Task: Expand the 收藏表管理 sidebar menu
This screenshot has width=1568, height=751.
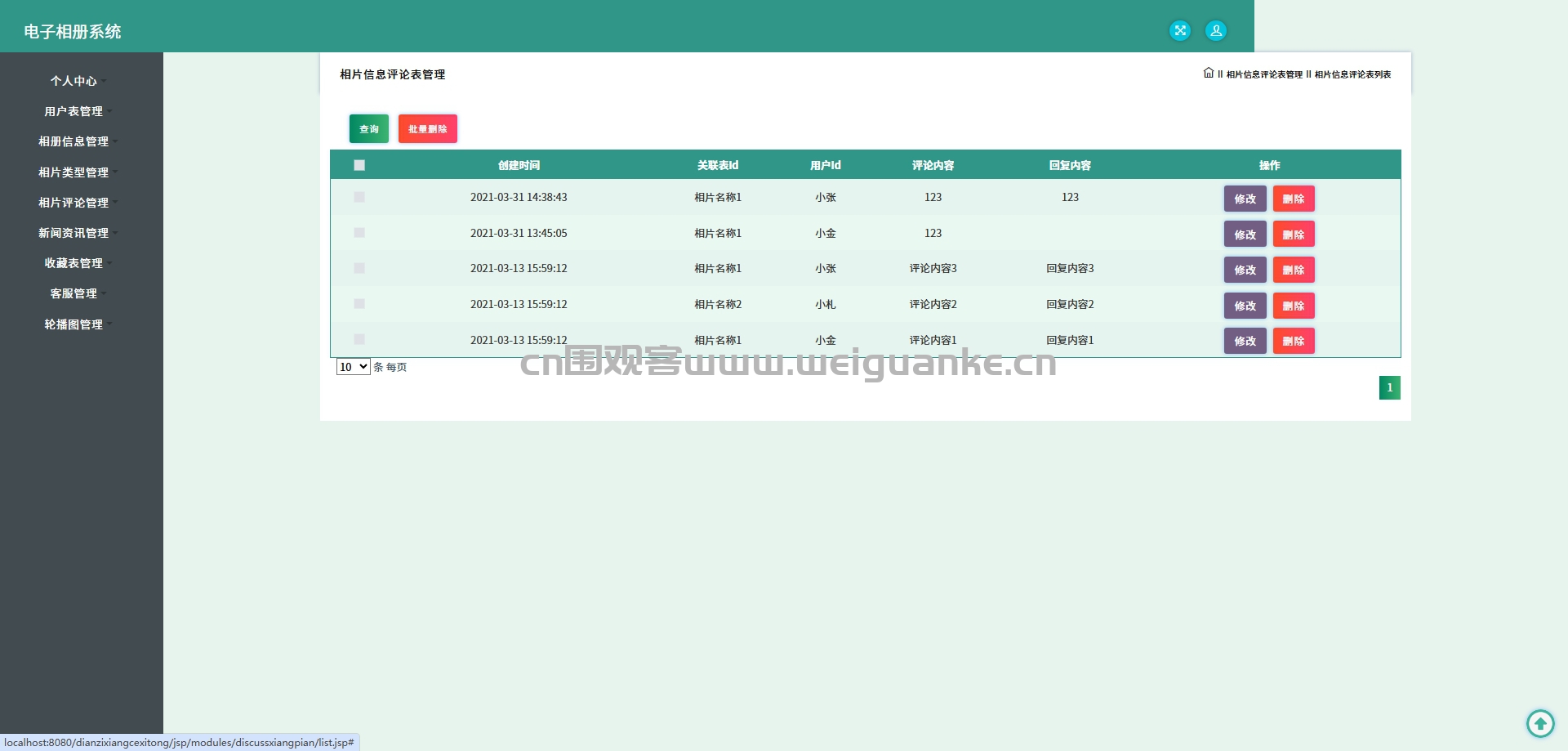Action: (78, 263)
